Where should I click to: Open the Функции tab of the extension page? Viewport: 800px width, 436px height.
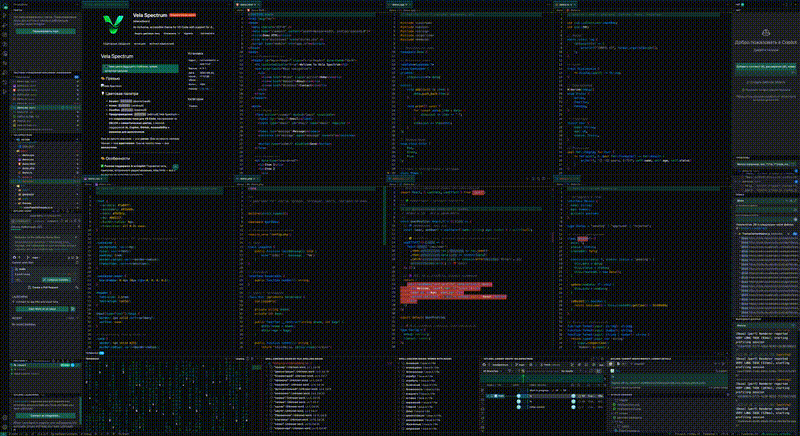pos(140,44)
